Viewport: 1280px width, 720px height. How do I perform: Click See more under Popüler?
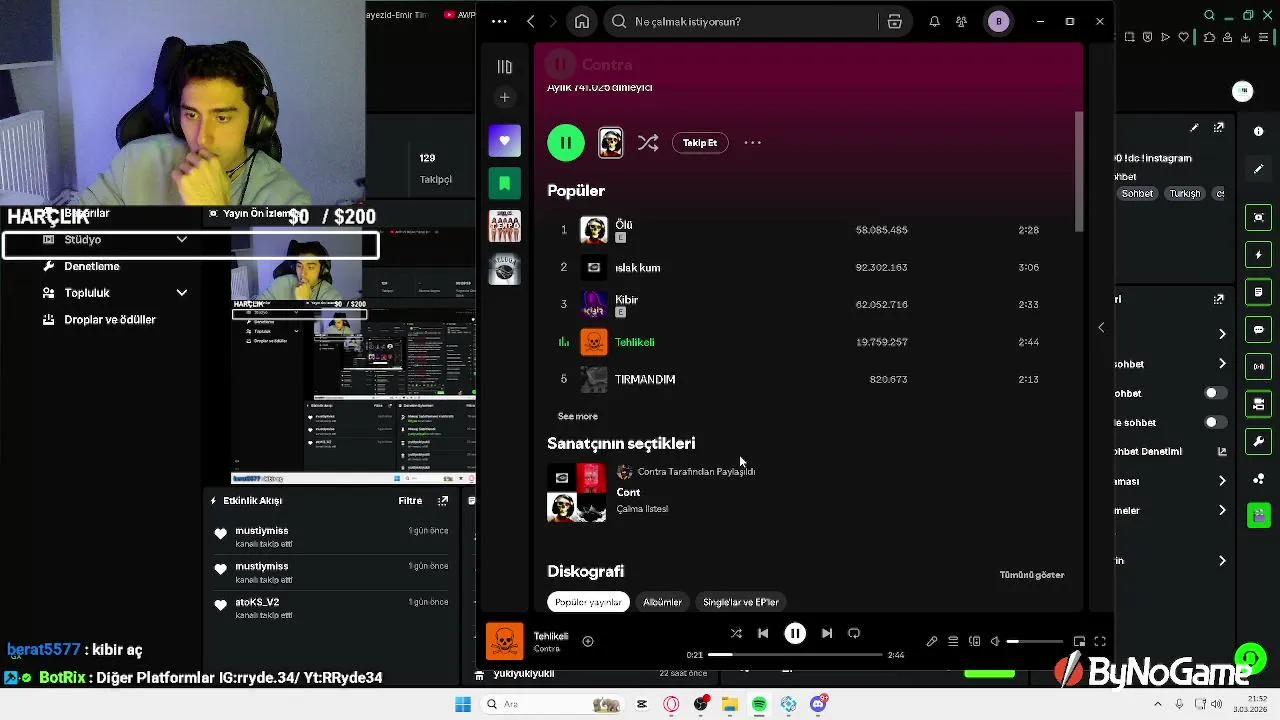(x=578, y=416)
